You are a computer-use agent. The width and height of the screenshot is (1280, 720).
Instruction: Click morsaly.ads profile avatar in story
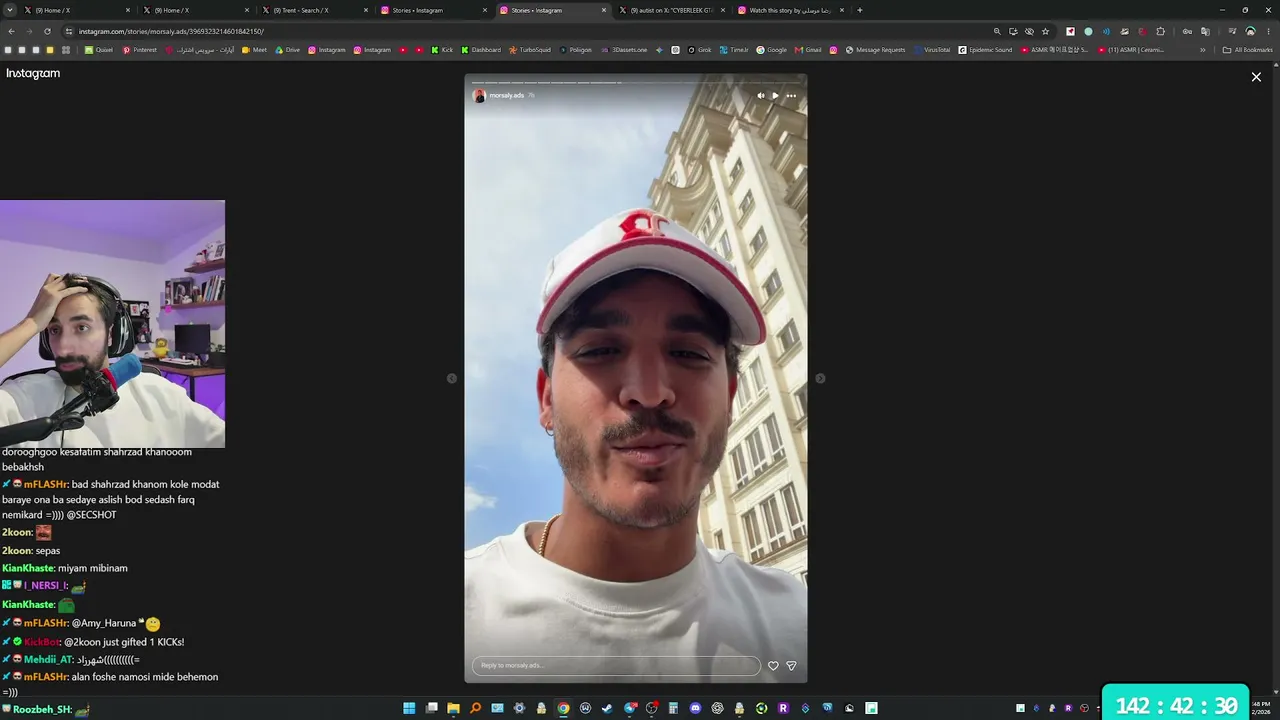click(x=479, y=96)
